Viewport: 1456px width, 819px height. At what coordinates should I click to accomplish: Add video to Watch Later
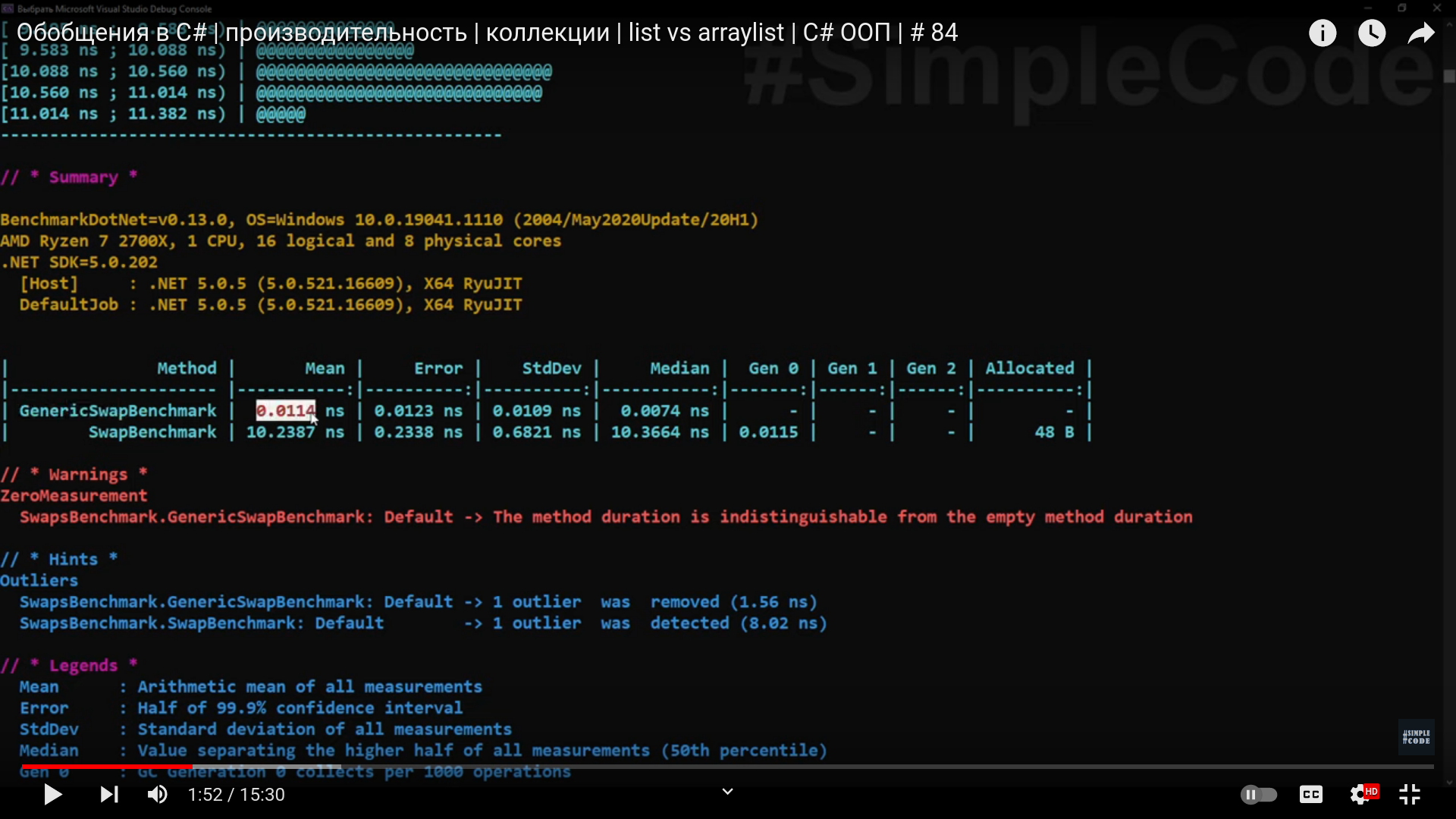[x=1371, y=33]
